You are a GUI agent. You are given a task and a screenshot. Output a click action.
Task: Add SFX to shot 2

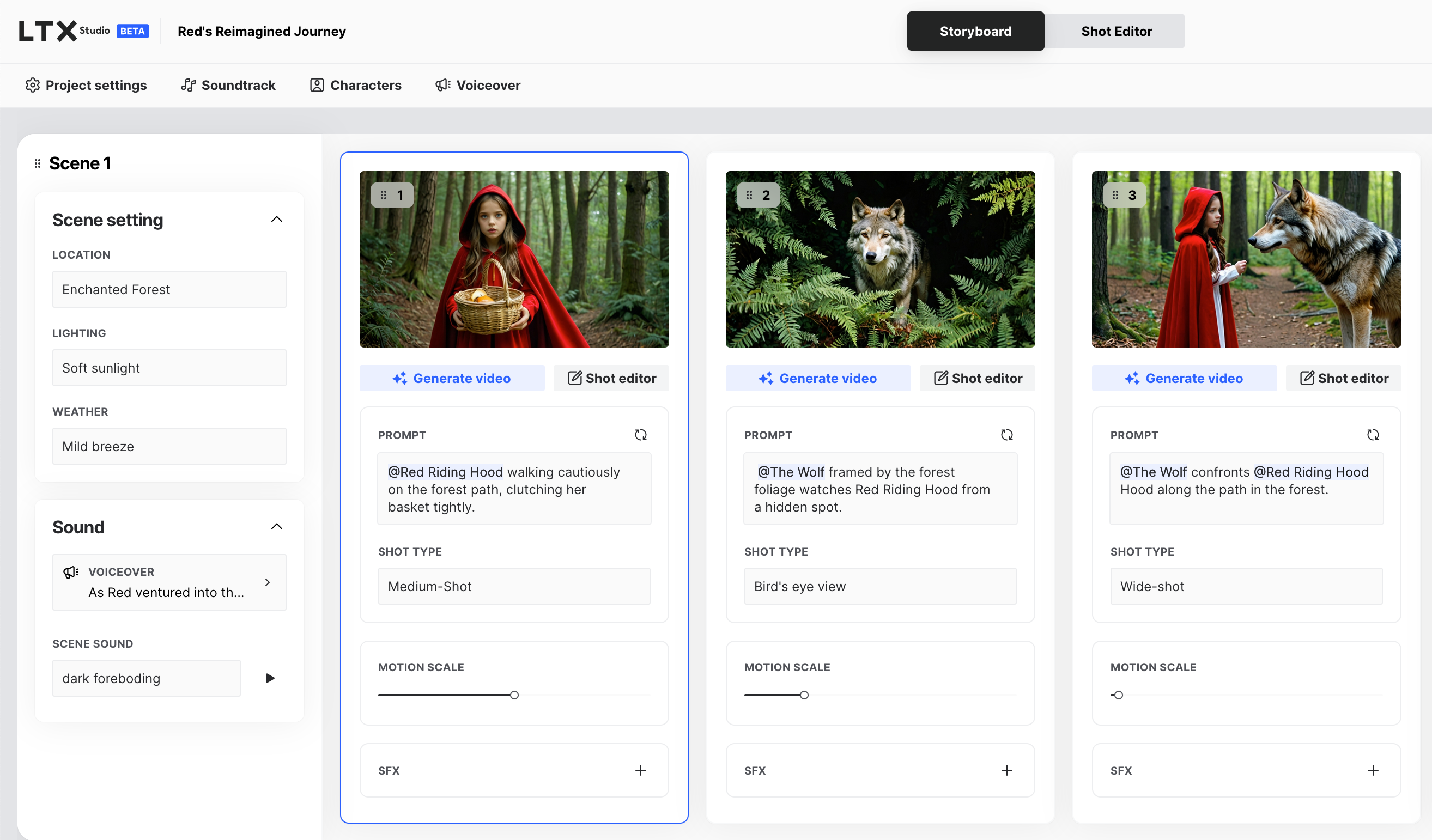click(1006, 771)
